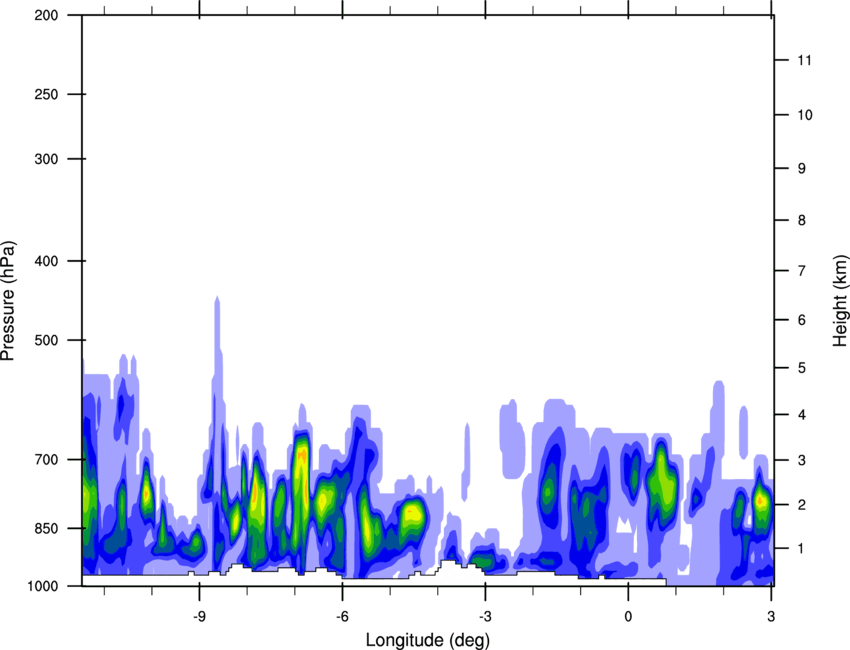The width and height of the screenshot is (850, 650).
Task: Click the 300 pressure tick label
Action: (x=46, y=159)
